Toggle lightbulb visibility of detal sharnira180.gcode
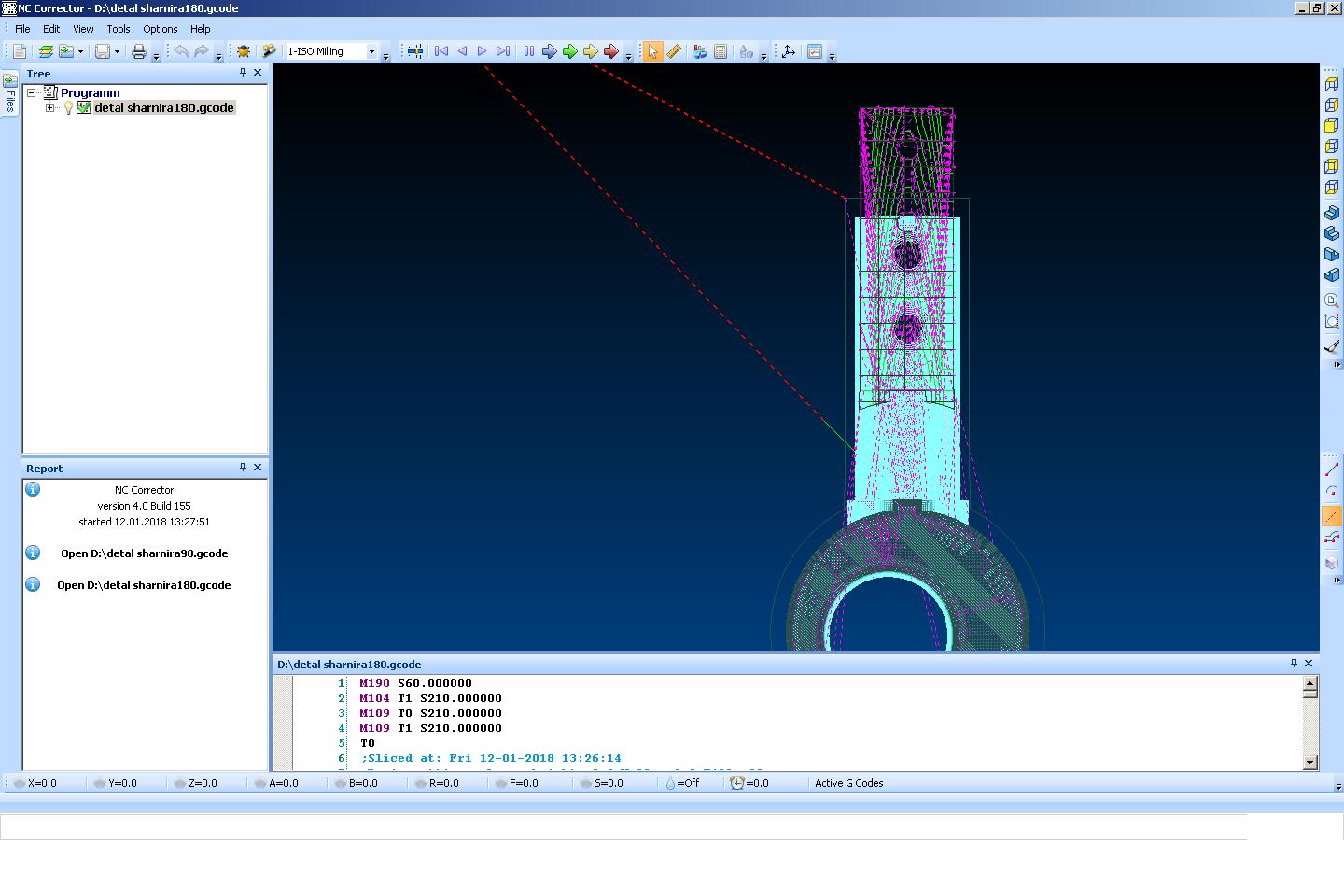This screenshot has height=896, width=1344. tap(68, 108)
